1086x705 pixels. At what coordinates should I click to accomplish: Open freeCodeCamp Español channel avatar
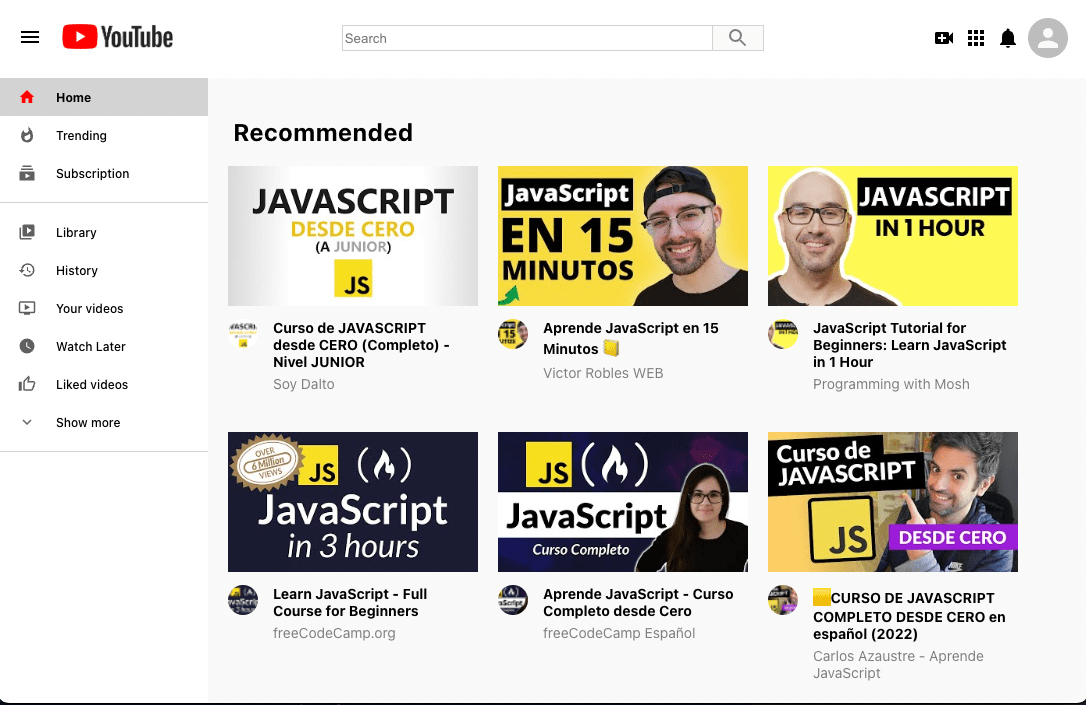coord(513,600)
